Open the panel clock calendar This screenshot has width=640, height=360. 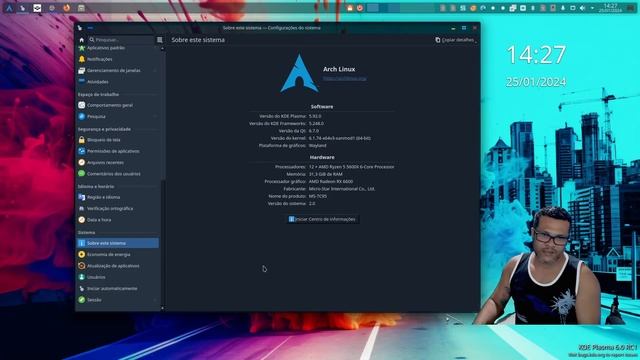tap(610, 8)
